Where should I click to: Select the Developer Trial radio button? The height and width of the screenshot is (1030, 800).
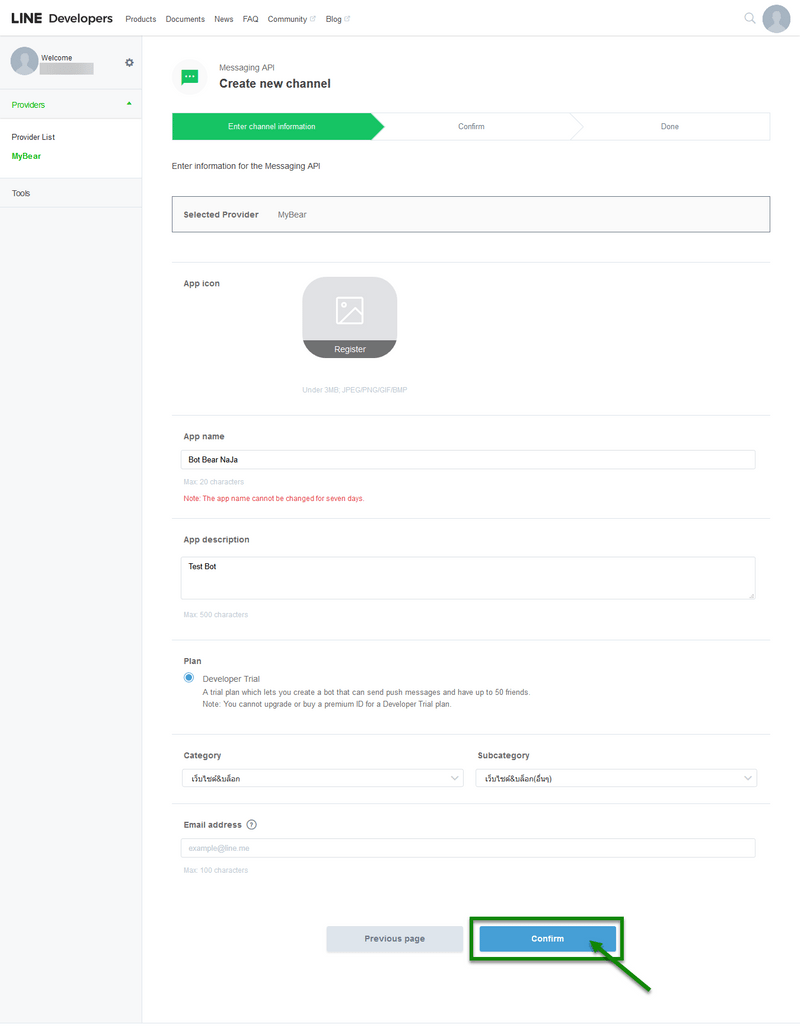189,678
